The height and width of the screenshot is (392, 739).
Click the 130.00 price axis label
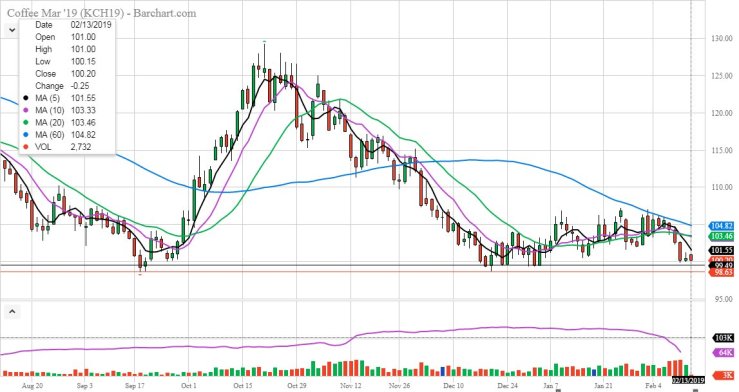[x=722, y=39]
